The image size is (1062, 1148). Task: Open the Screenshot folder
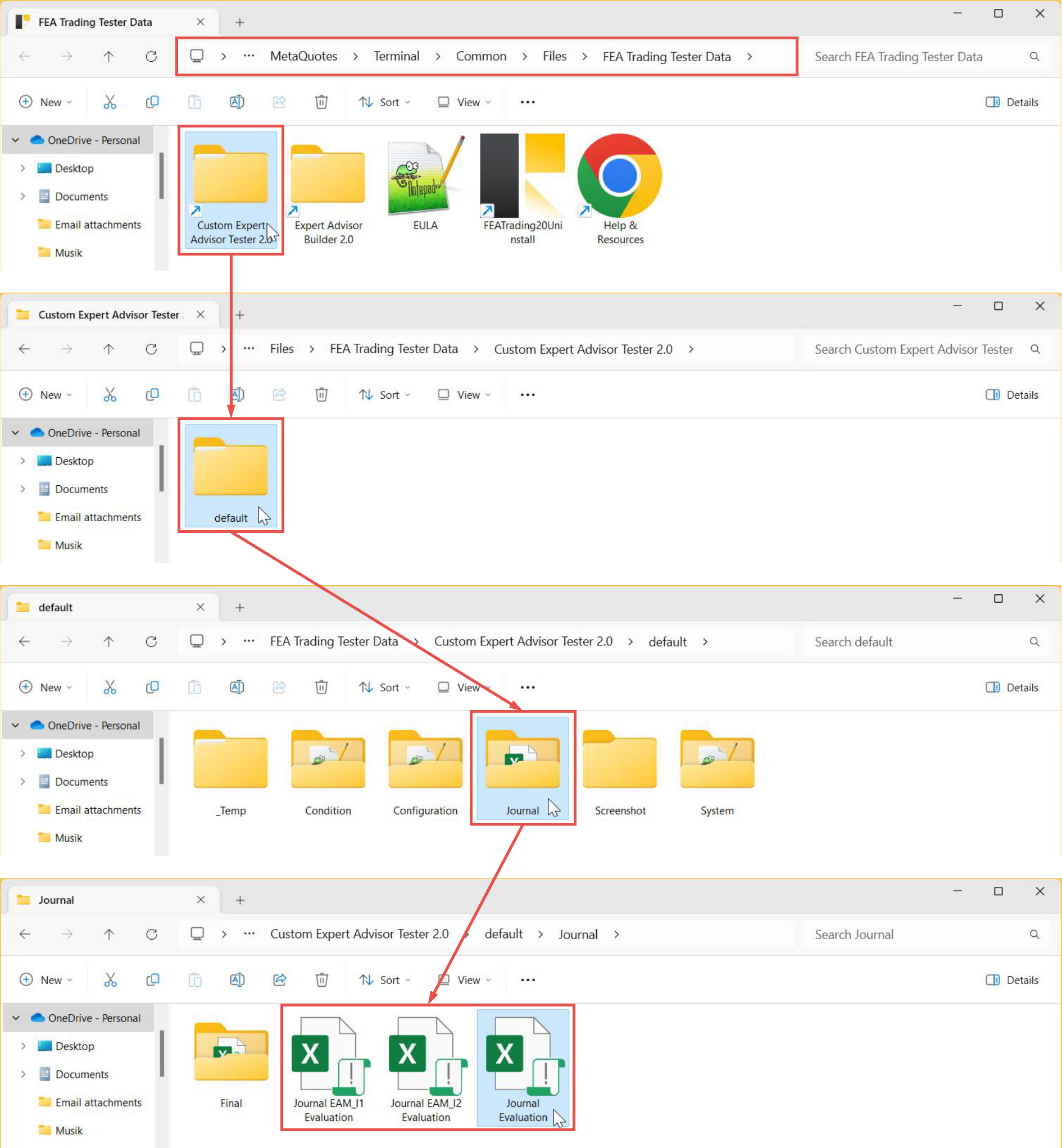point(620,772)
